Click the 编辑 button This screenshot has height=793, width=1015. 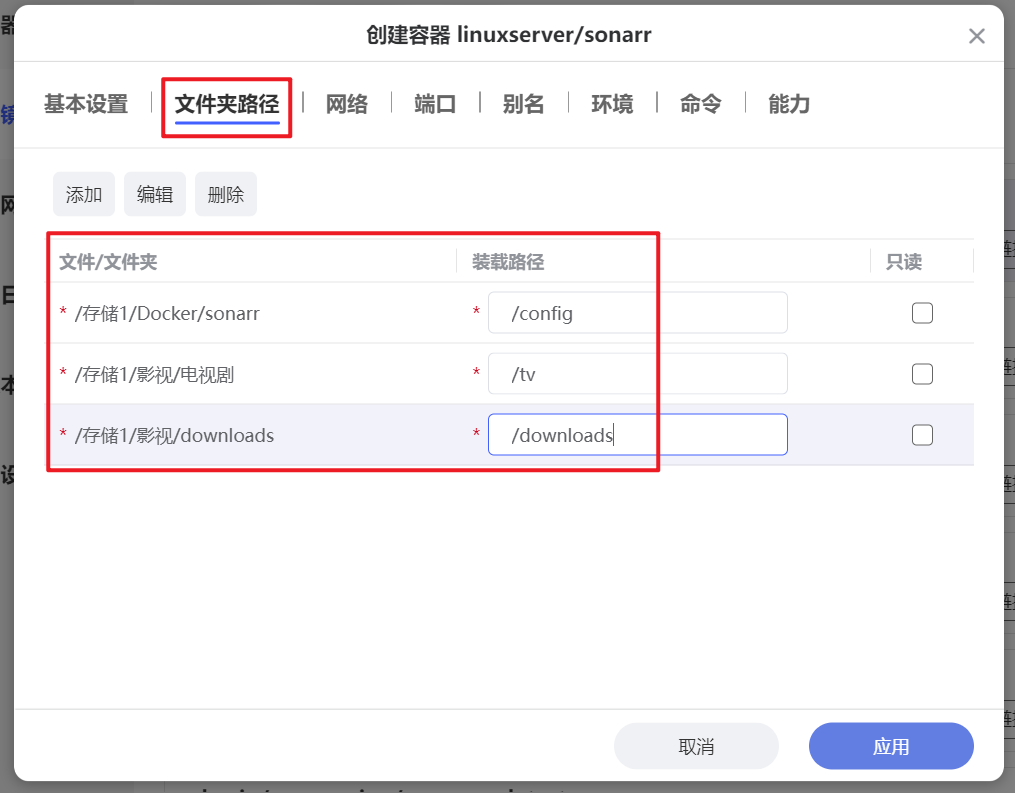click(155, 194)
